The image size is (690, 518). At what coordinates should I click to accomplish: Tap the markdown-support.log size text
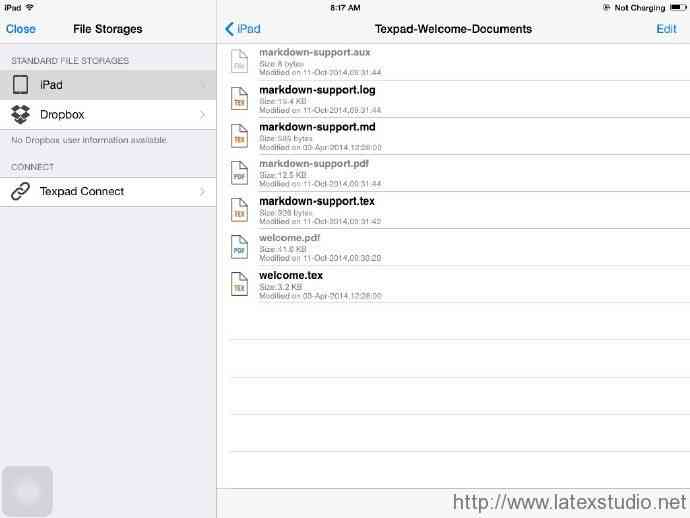click(x=283, y=101)
